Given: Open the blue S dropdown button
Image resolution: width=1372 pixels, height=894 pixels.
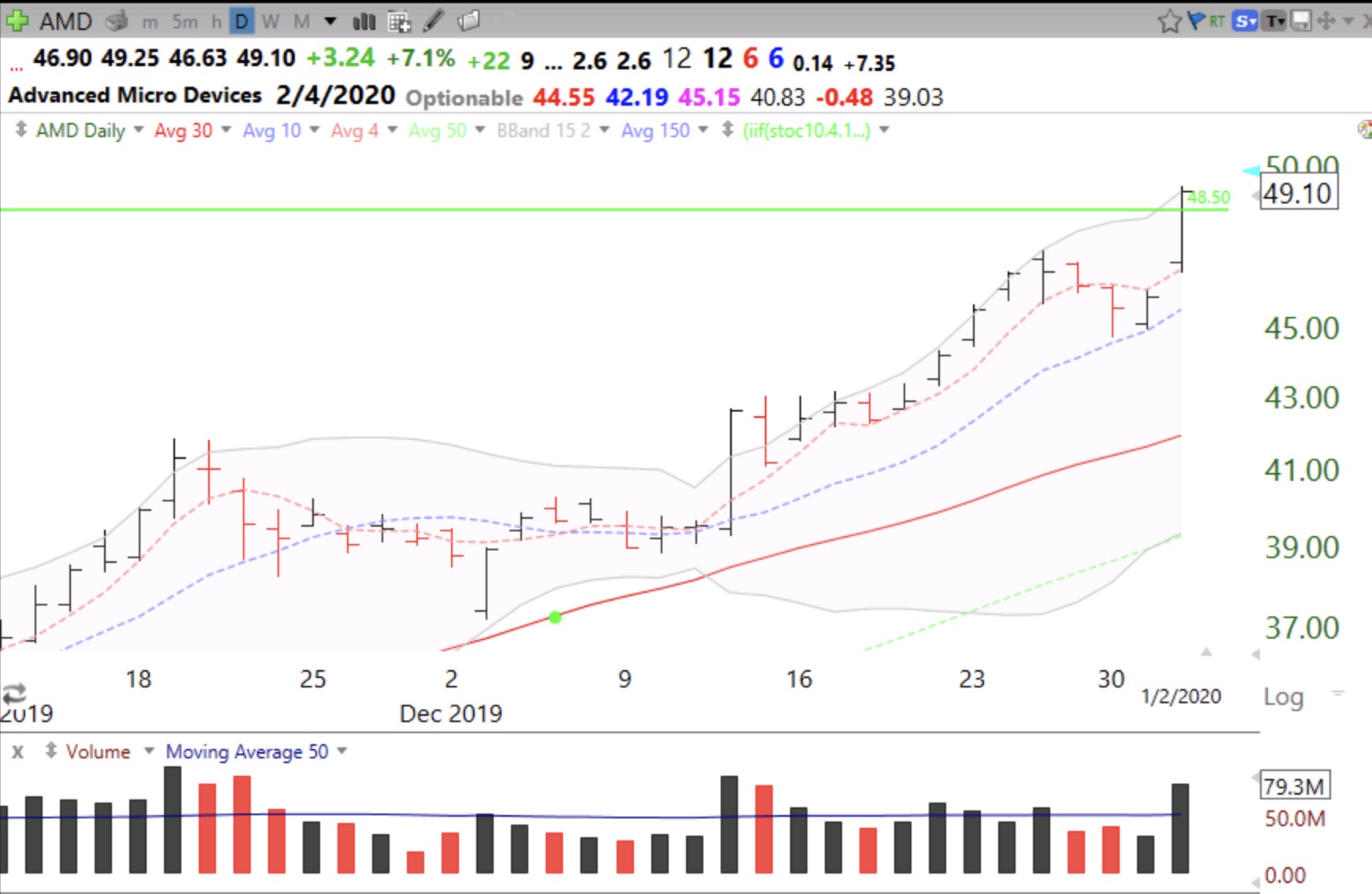Looking at the screenshot, I should pyautogui.click(x=1246, y=21).
